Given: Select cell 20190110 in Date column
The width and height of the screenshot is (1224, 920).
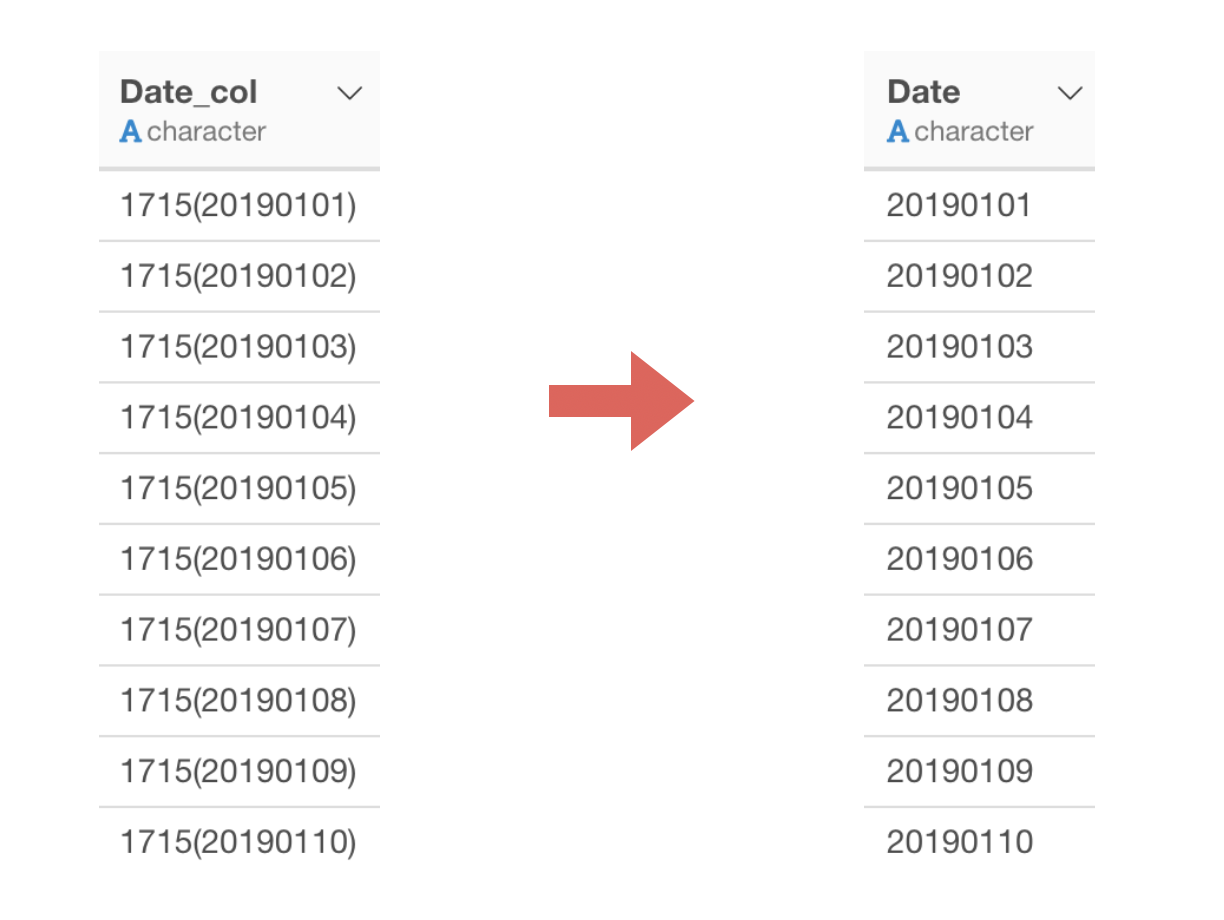Looking at the screenshot, I should [x=979, y=843].
